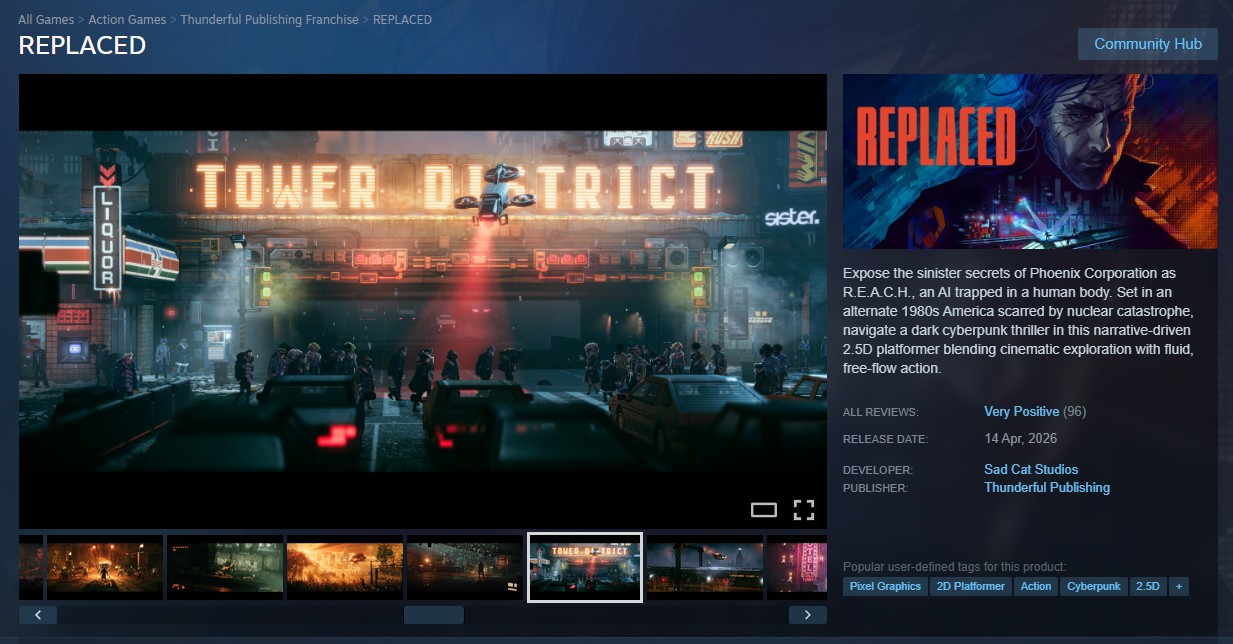Click the thumbnail strip scrollbar handle

(x=434, y=615)
